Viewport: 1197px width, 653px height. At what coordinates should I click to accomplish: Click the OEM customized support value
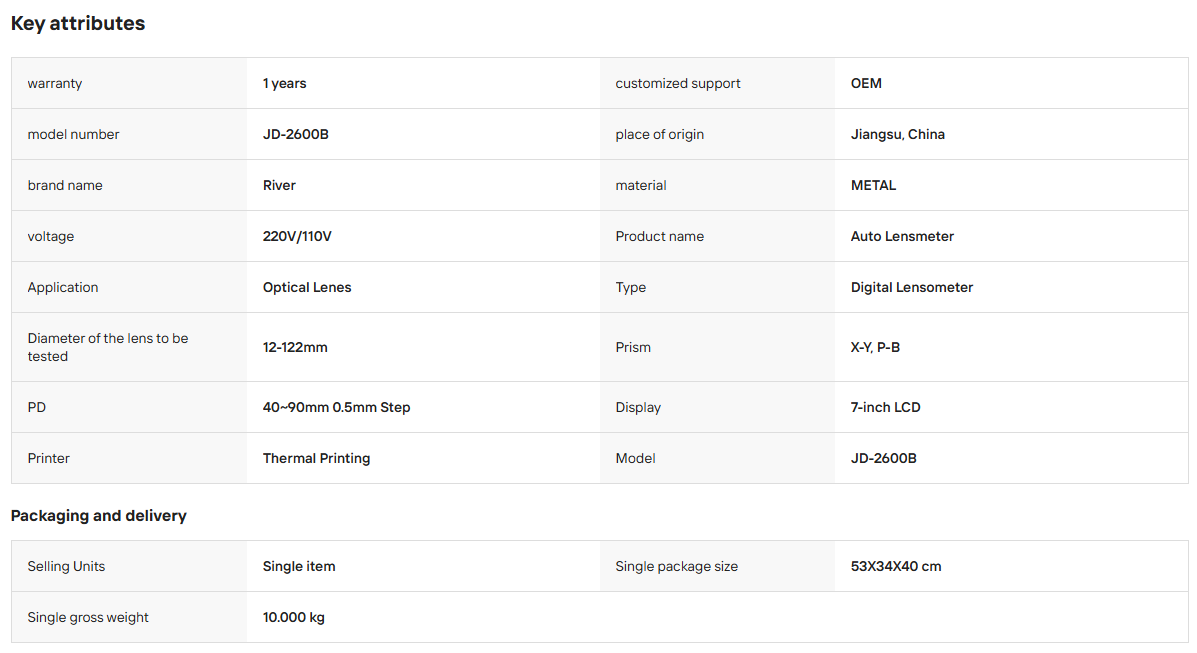coord(866,83)
